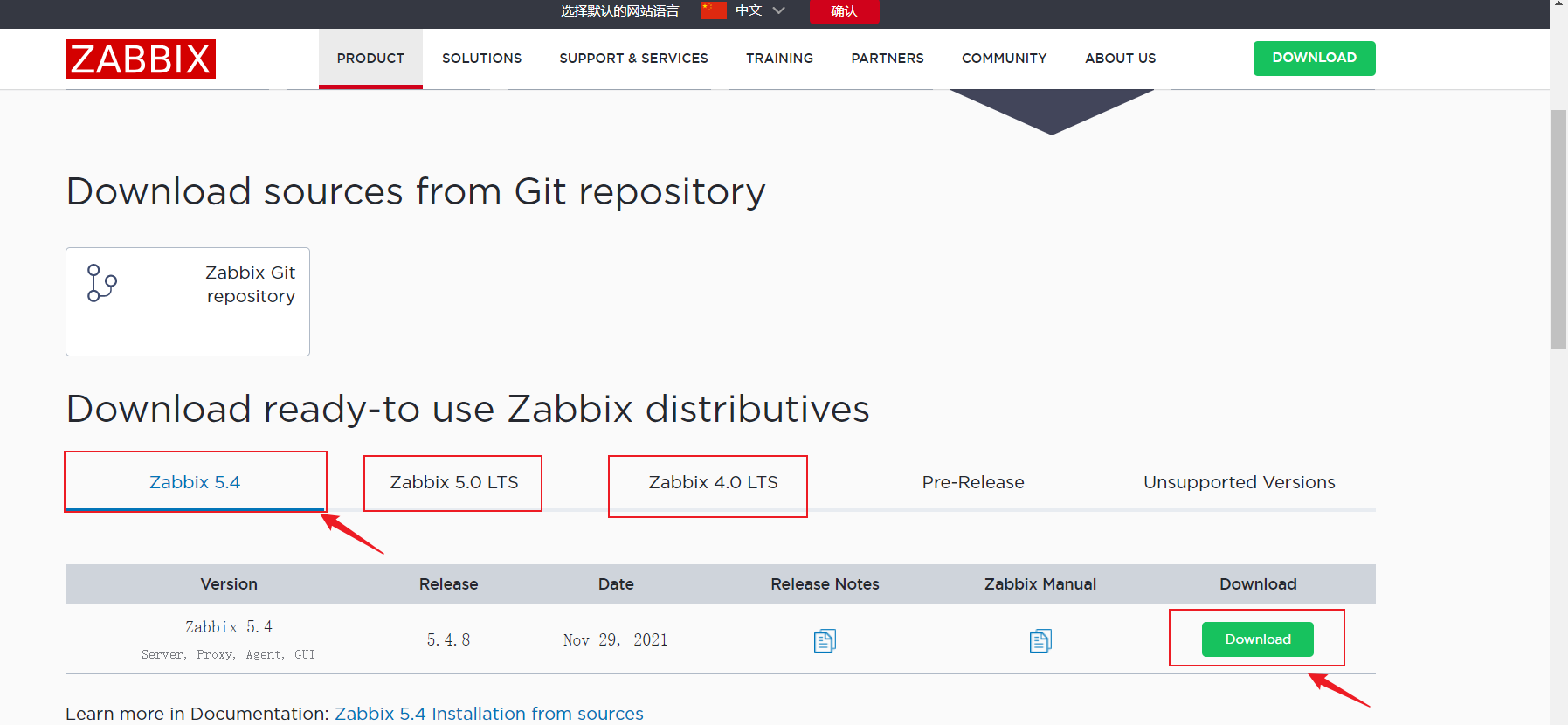The image size is (1568, 725).
Task: Click the '5.4.8' release cell
Action: pos(448,640)
